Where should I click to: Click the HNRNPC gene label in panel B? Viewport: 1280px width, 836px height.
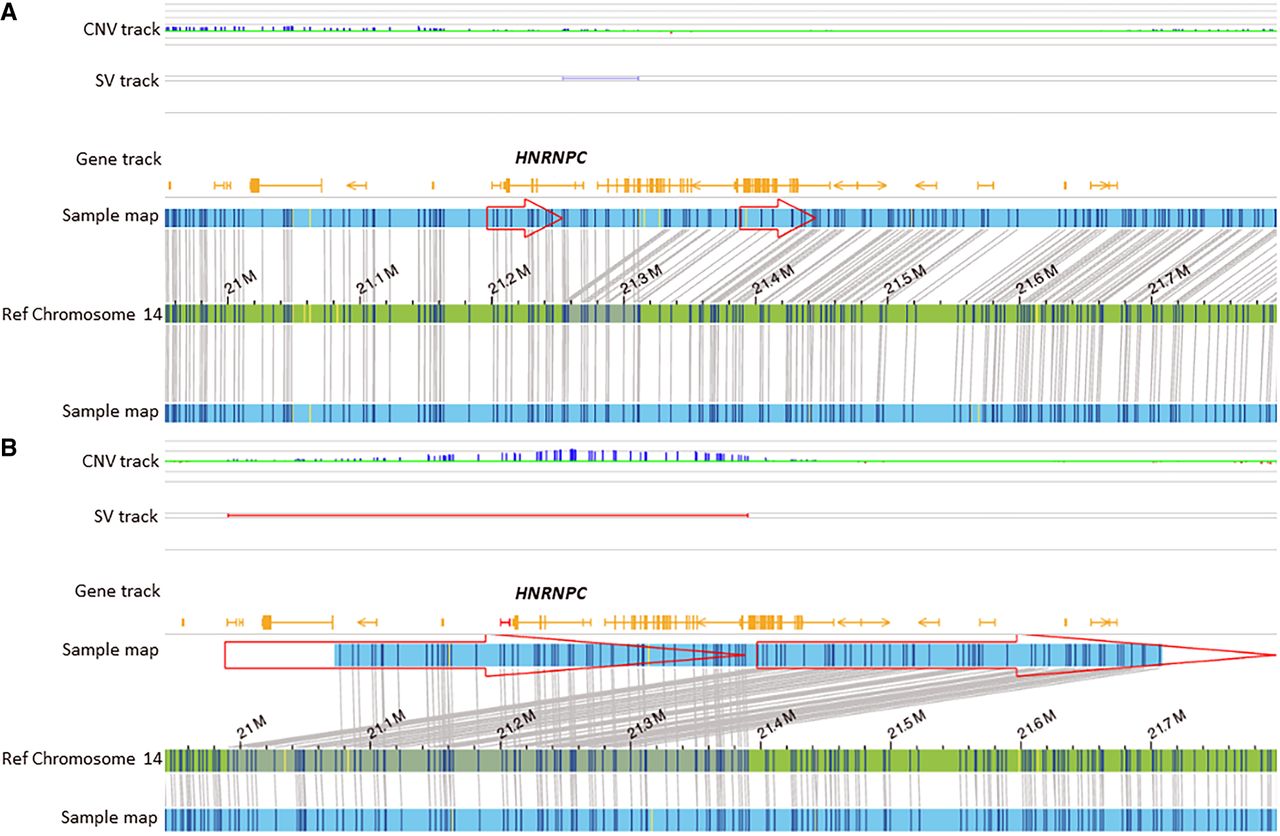[550, 593]
